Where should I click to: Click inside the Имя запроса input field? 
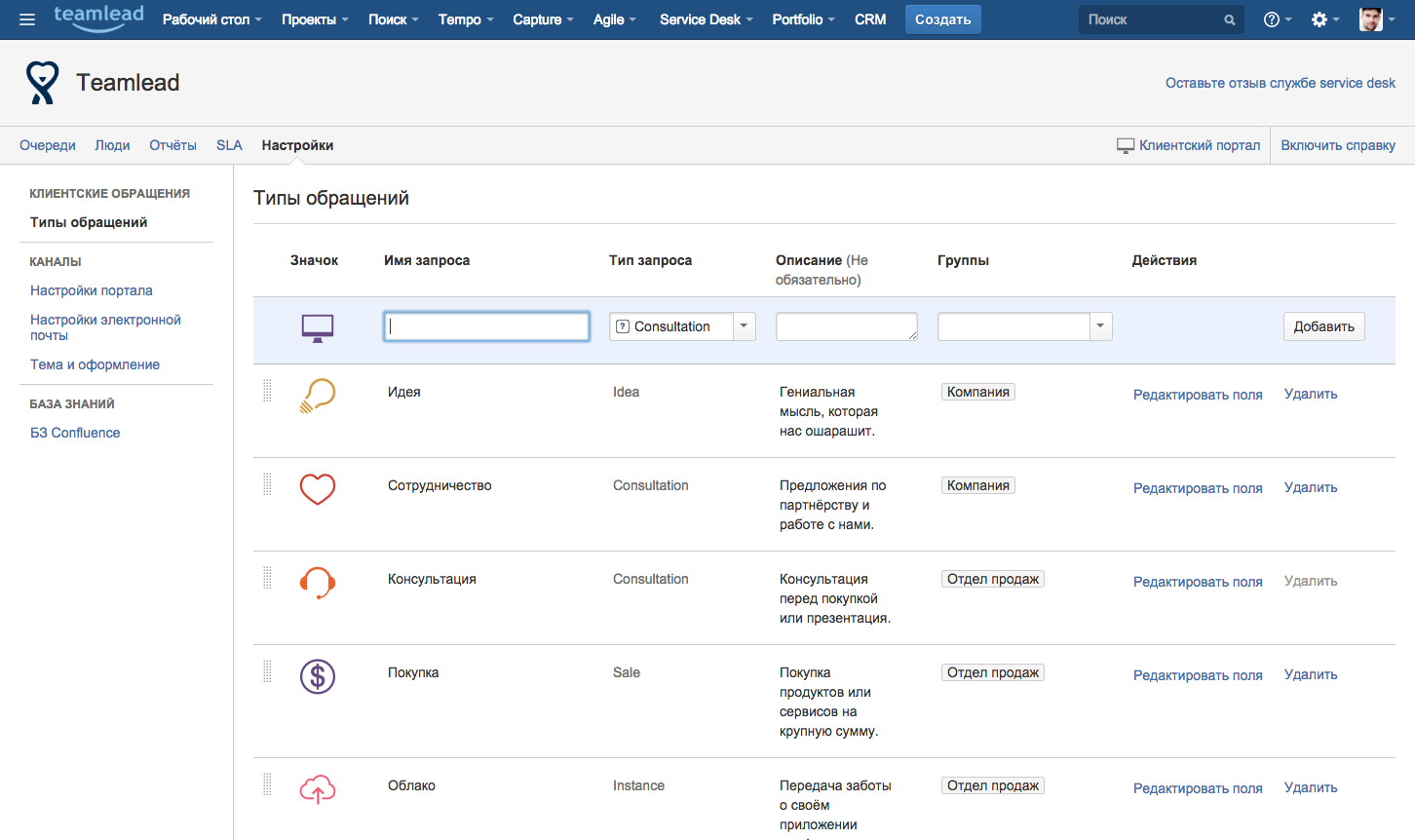[486, 326]
